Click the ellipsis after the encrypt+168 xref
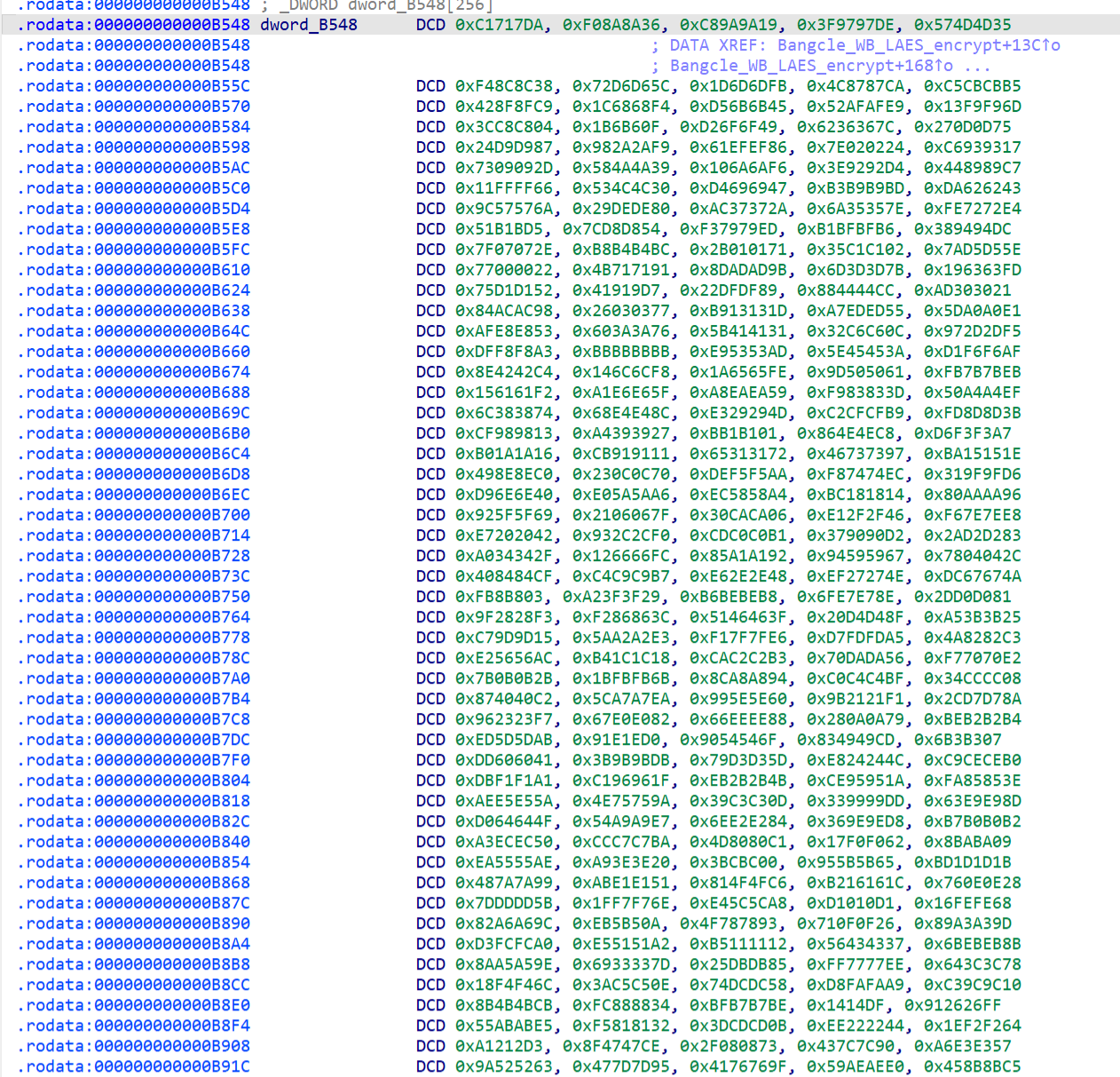Viewport: 1120px width, 1077px height. (x=978, y=66)
